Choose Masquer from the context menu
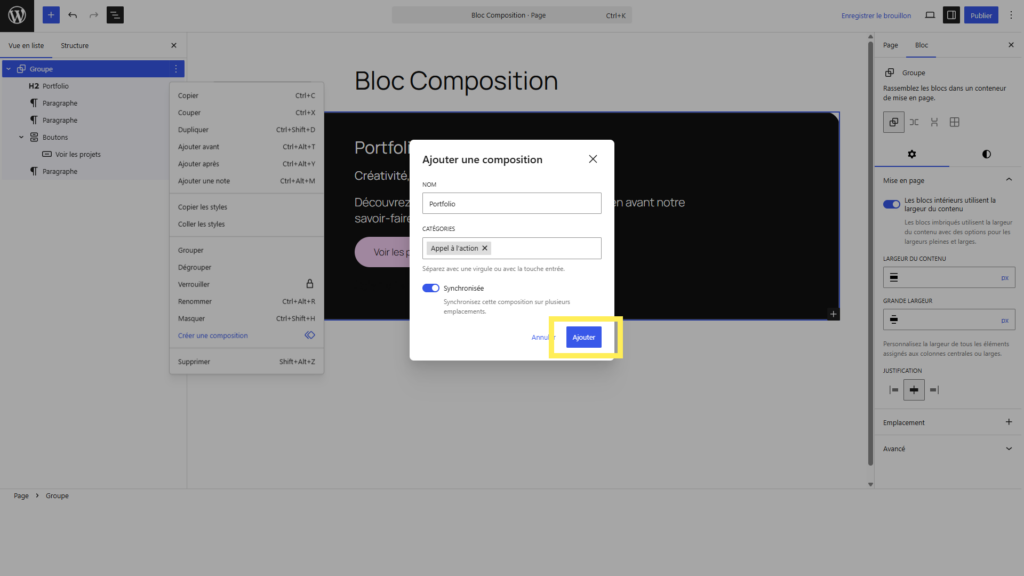The width and height of the screenshot is (1024, 576). tap(246, 318)
